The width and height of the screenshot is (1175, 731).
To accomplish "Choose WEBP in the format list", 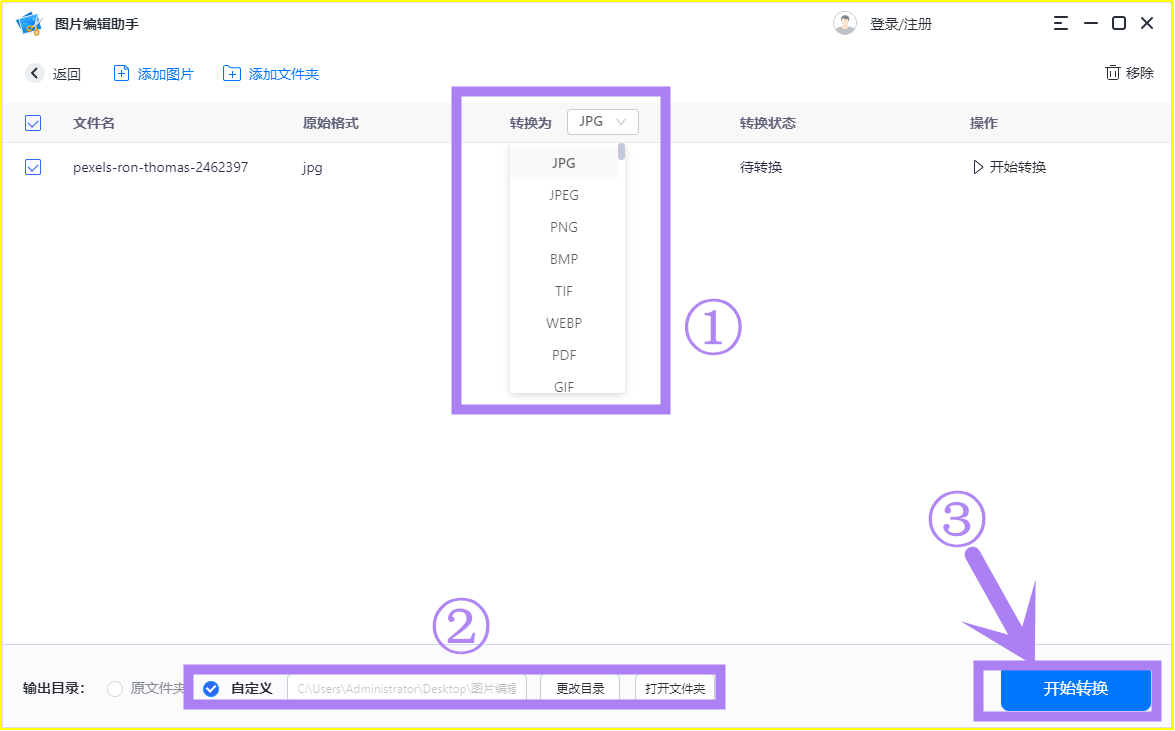I will click(x=564, y=323).
